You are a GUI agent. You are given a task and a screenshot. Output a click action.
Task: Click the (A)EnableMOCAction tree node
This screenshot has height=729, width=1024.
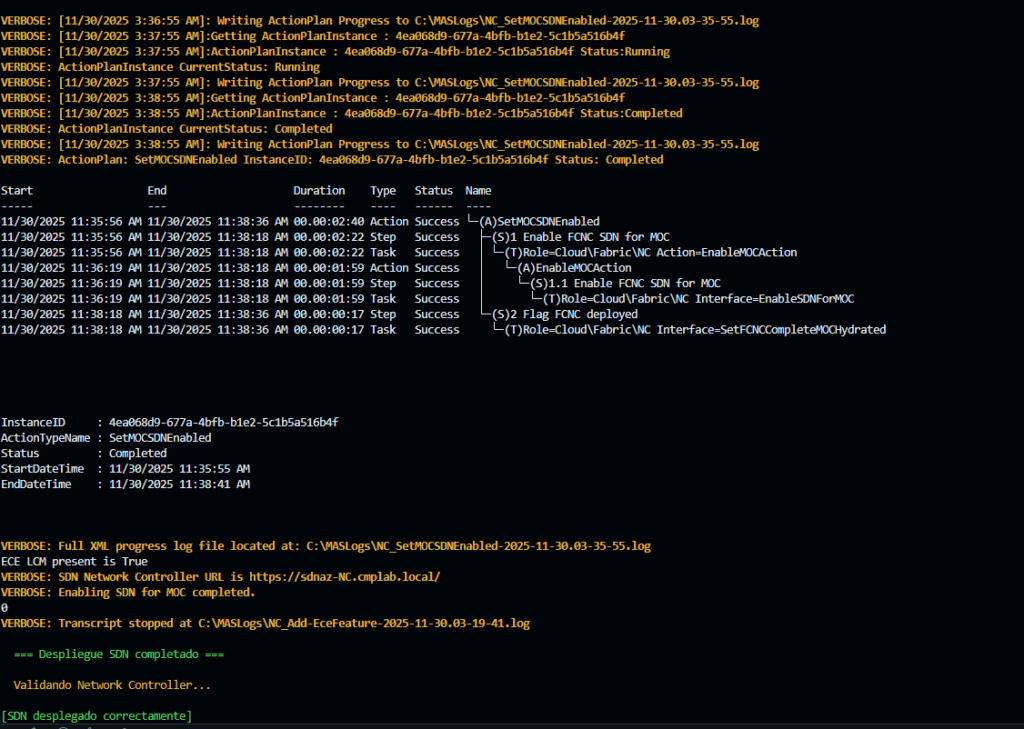click(574, 268)
